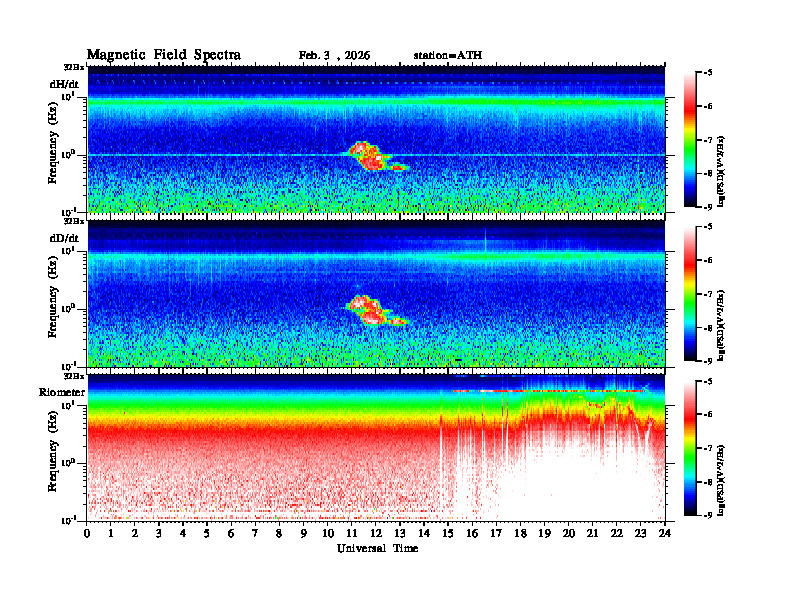Click hour "17" on the Universal Time axis
This screenshot has width=792, height=612.
pyautogui.click(x=496, y=534)
